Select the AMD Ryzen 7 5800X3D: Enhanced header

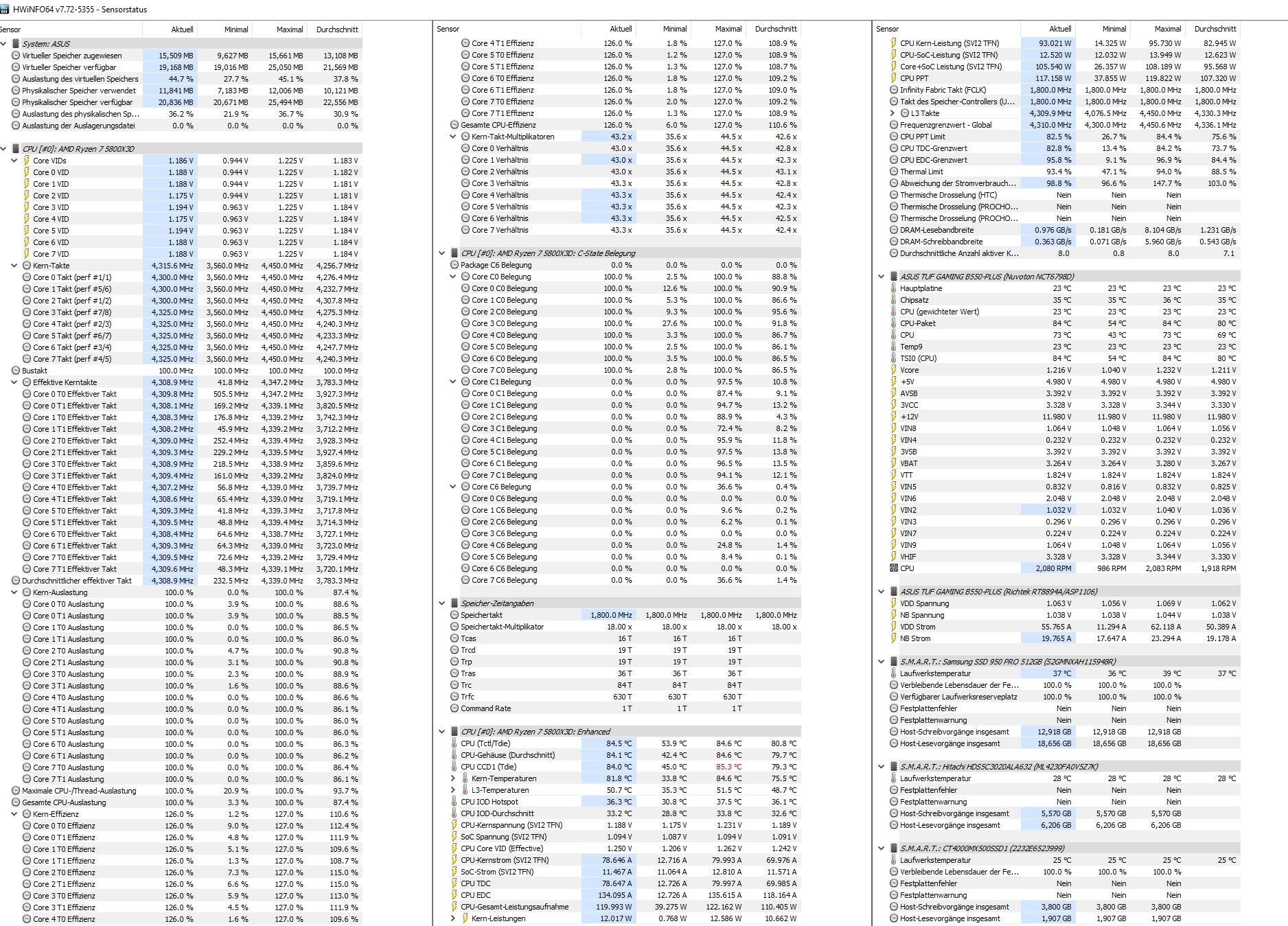[620, 732]
